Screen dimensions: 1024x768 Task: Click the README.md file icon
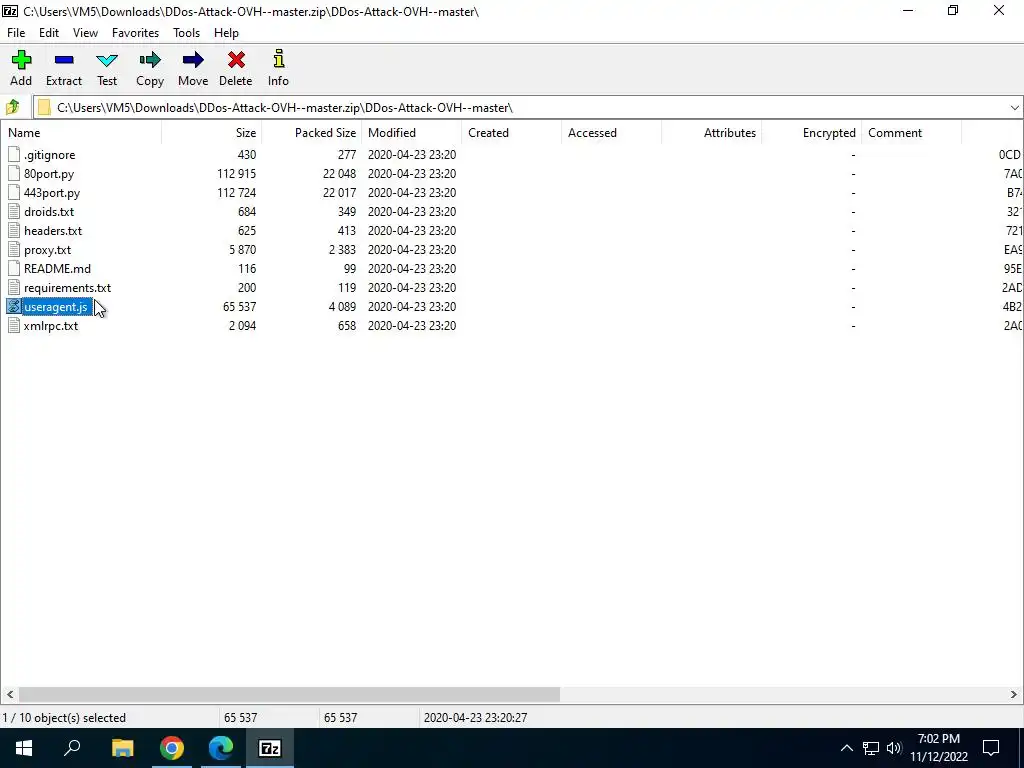[x=14, y=268]
